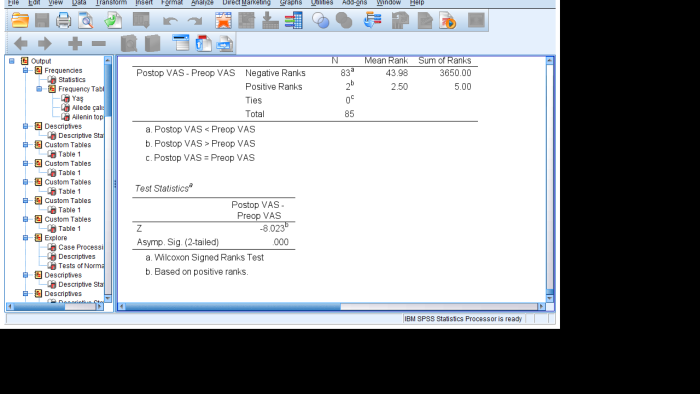Click the Undo arrow icon
This screenshot has width=700, height=394.
coord(170,21)
